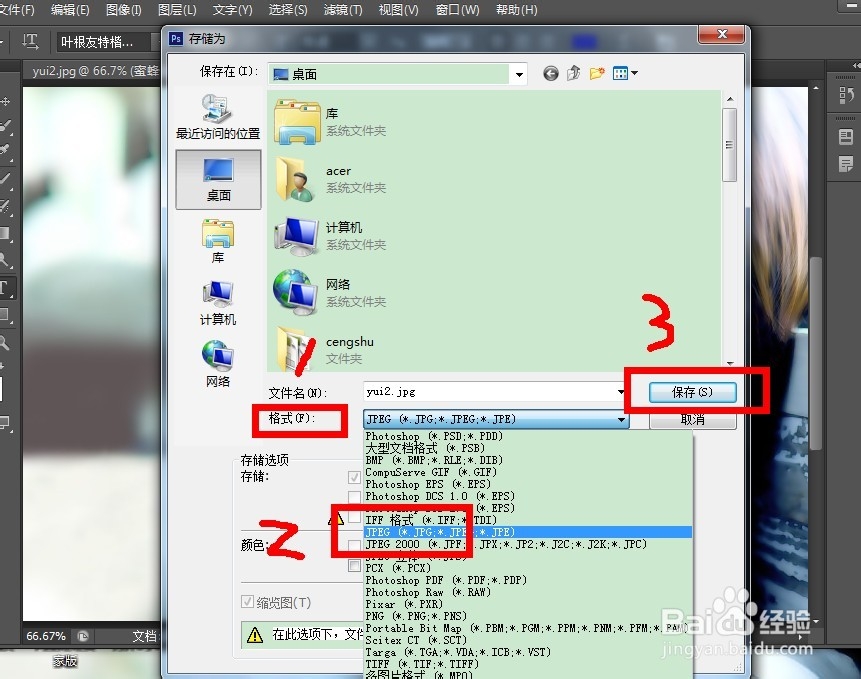Open the 文字(Y) menu
861x679 pixels.
232,9
